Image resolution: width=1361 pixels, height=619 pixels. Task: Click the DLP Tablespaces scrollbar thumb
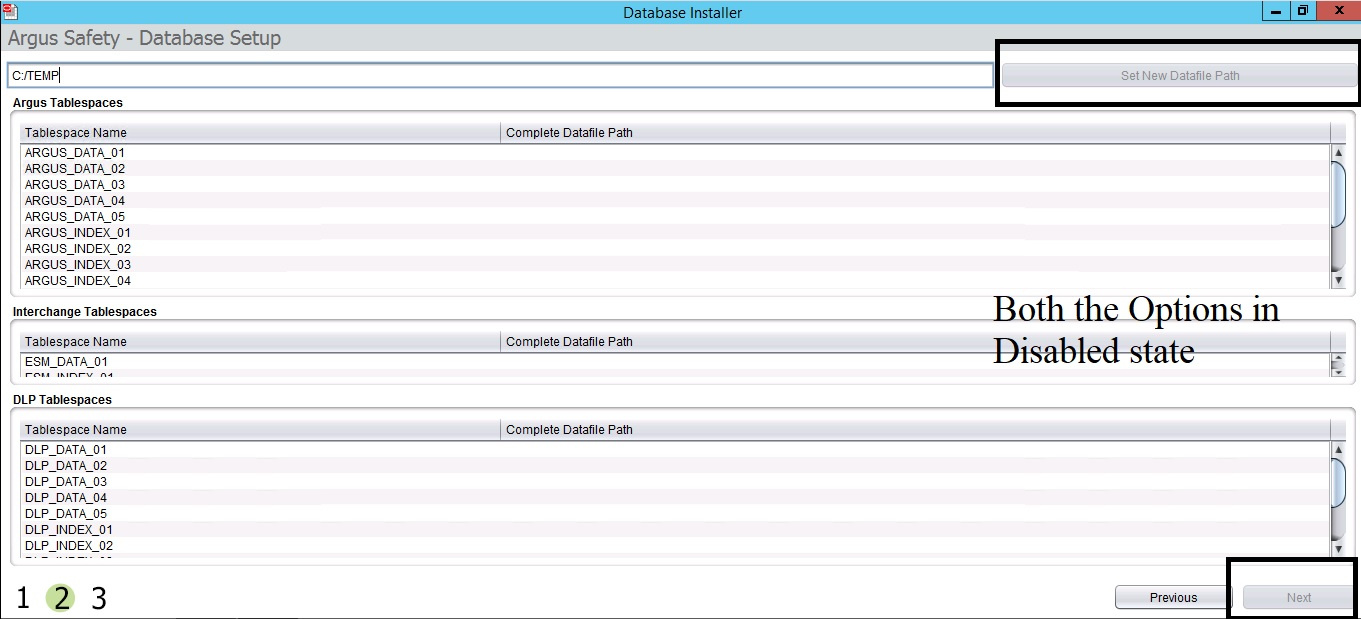click(x=1339, y=482)
